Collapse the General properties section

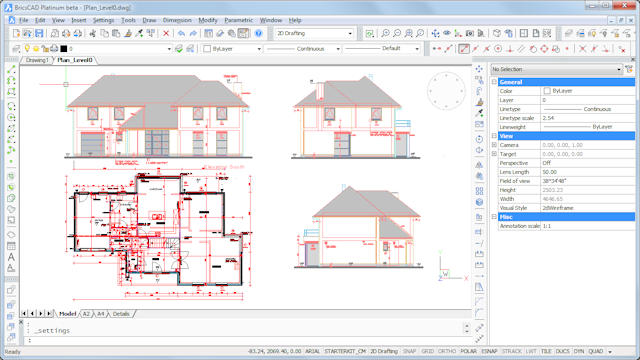pyautogui.click(x=494, y=82)
